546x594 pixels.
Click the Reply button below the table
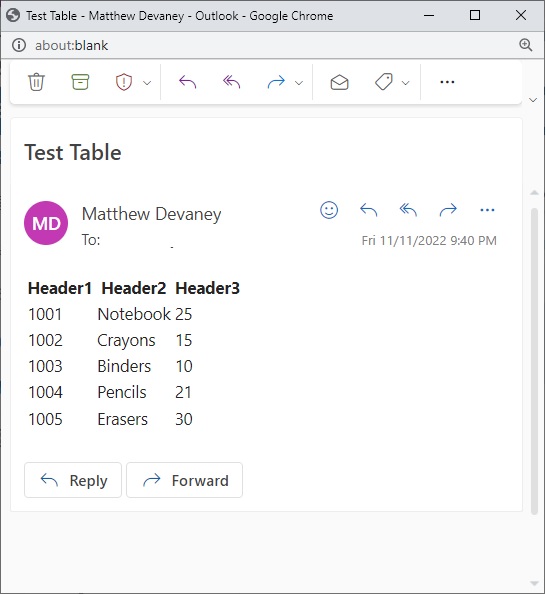coord(73,480)
